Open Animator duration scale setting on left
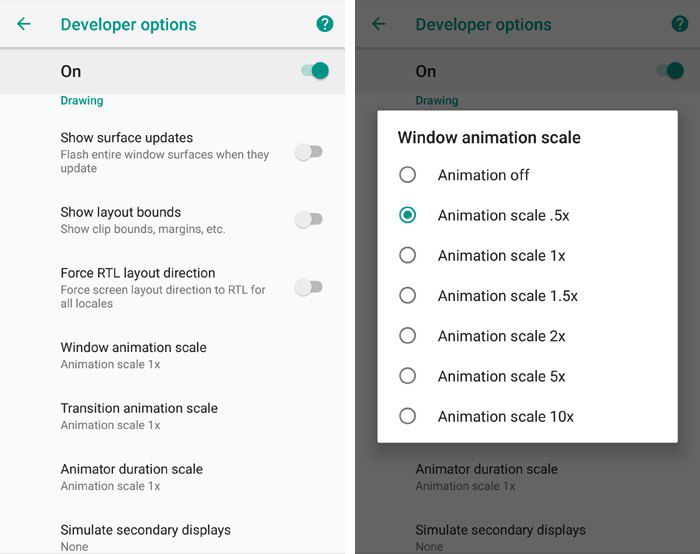The image size is (700, 554). [172, 477]
